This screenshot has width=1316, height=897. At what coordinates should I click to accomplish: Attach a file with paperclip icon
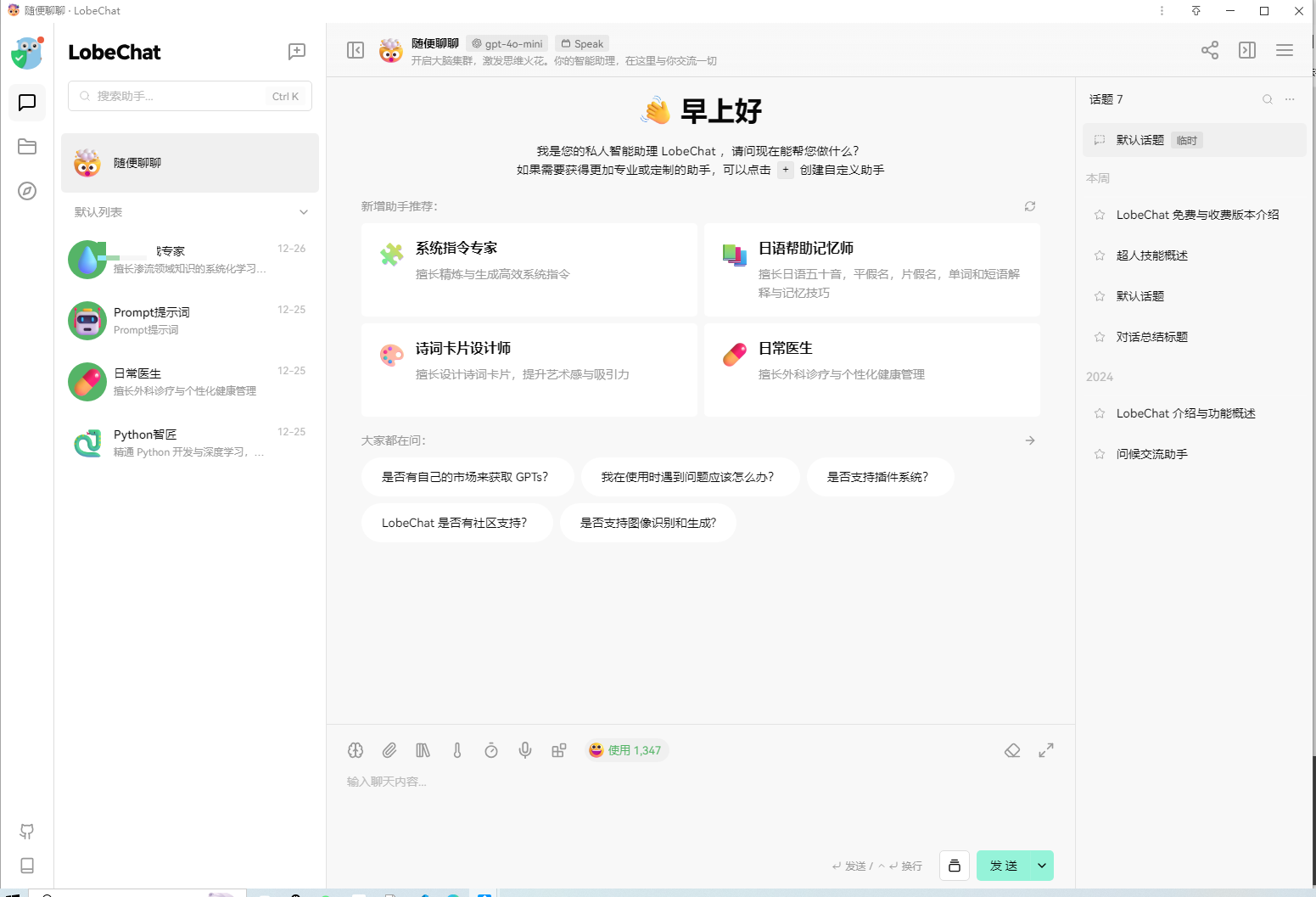coord(389,750)
